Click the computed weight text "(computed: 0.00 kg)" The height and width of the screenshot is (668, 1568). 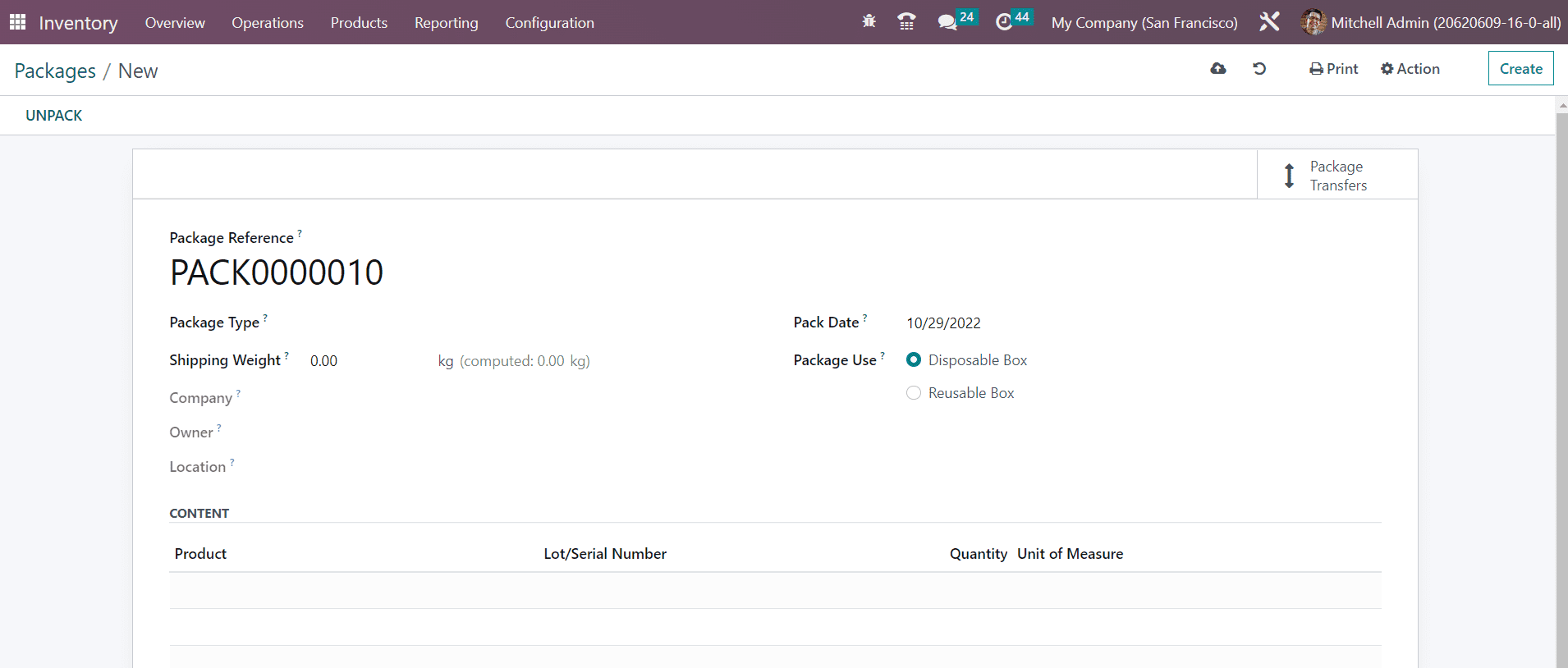click(x=525, y=361)
